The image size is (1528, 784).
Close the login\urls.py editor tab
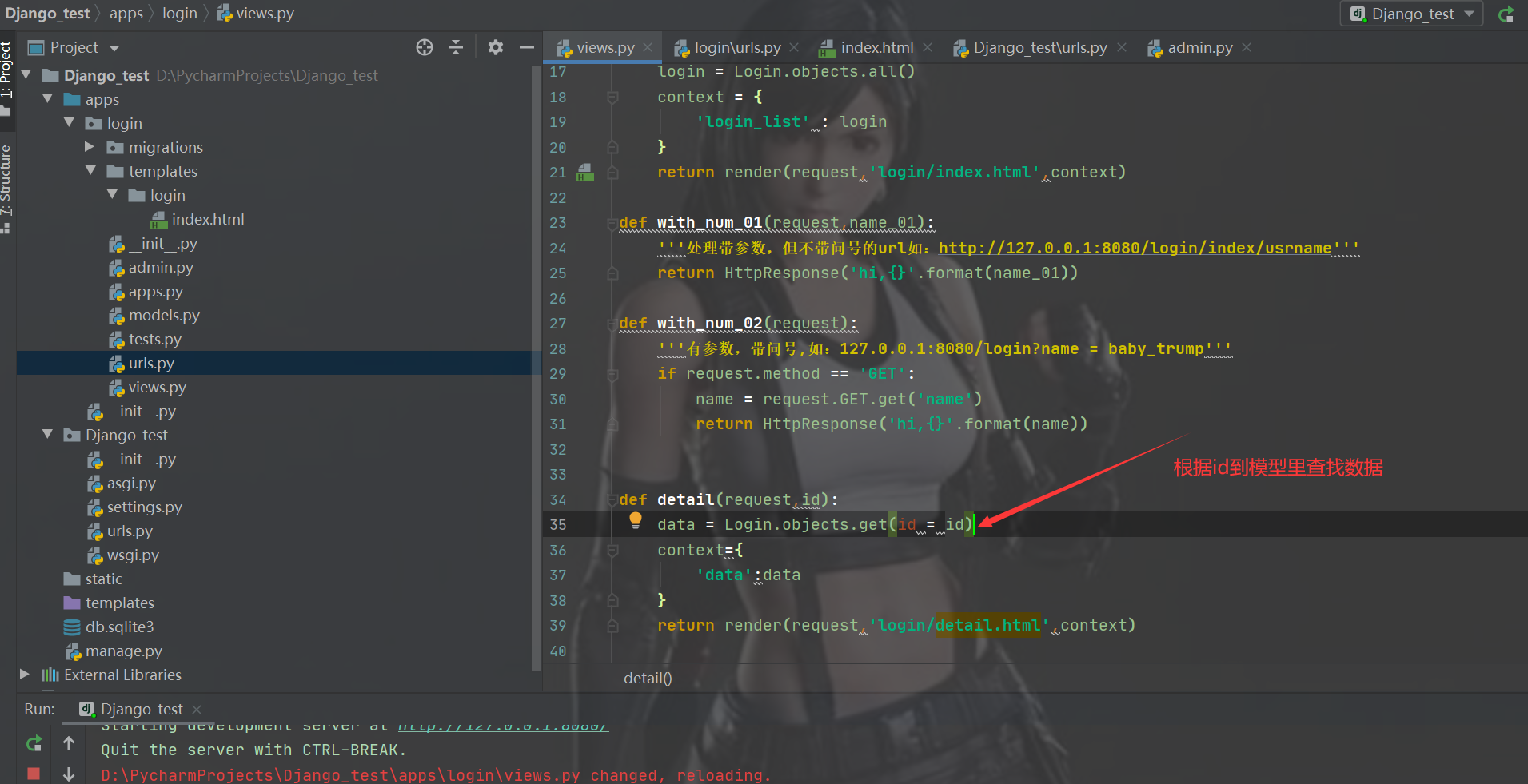(x=794, y=47)
